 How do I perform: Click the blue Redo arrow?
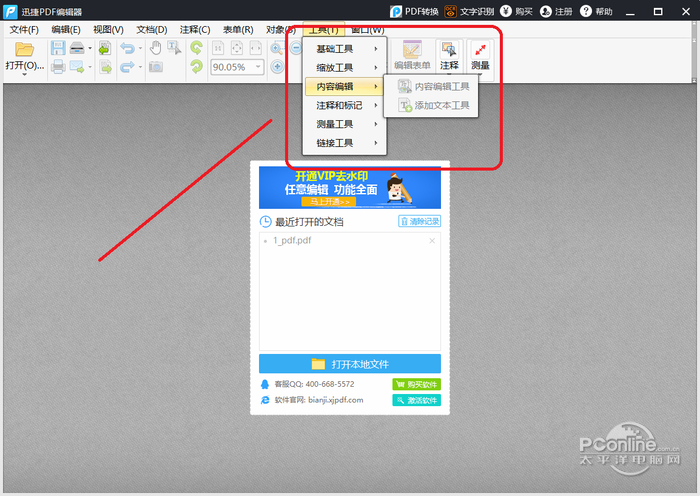(127, 67)
